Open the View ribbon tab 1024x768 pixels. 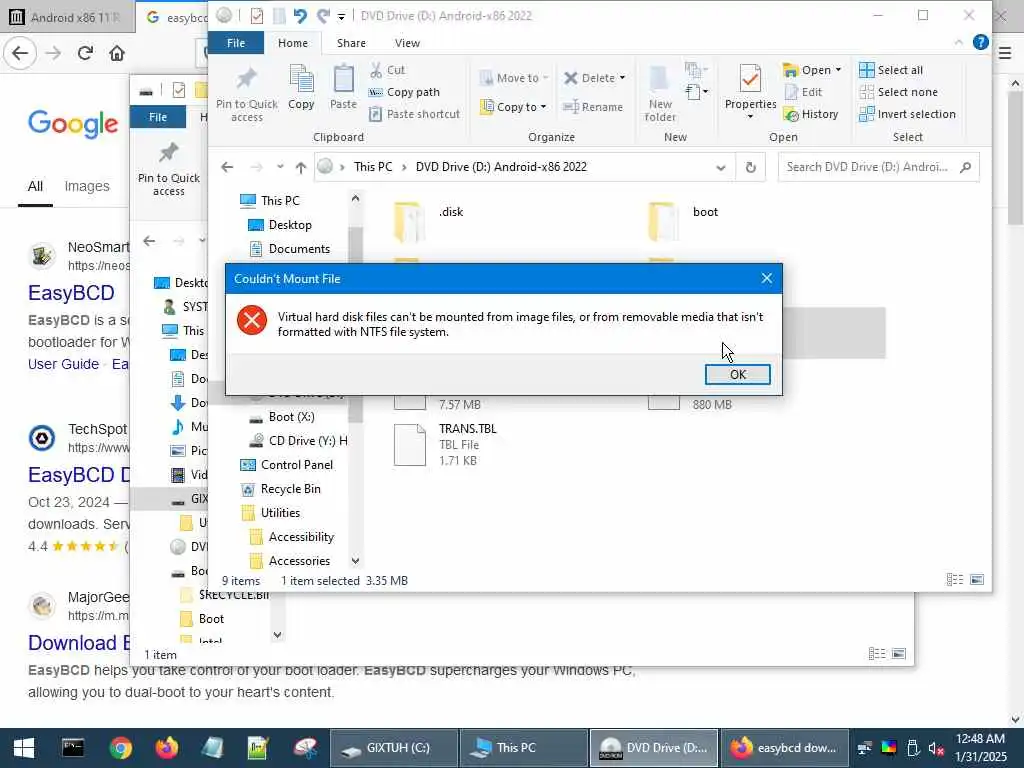click(407, 42)
